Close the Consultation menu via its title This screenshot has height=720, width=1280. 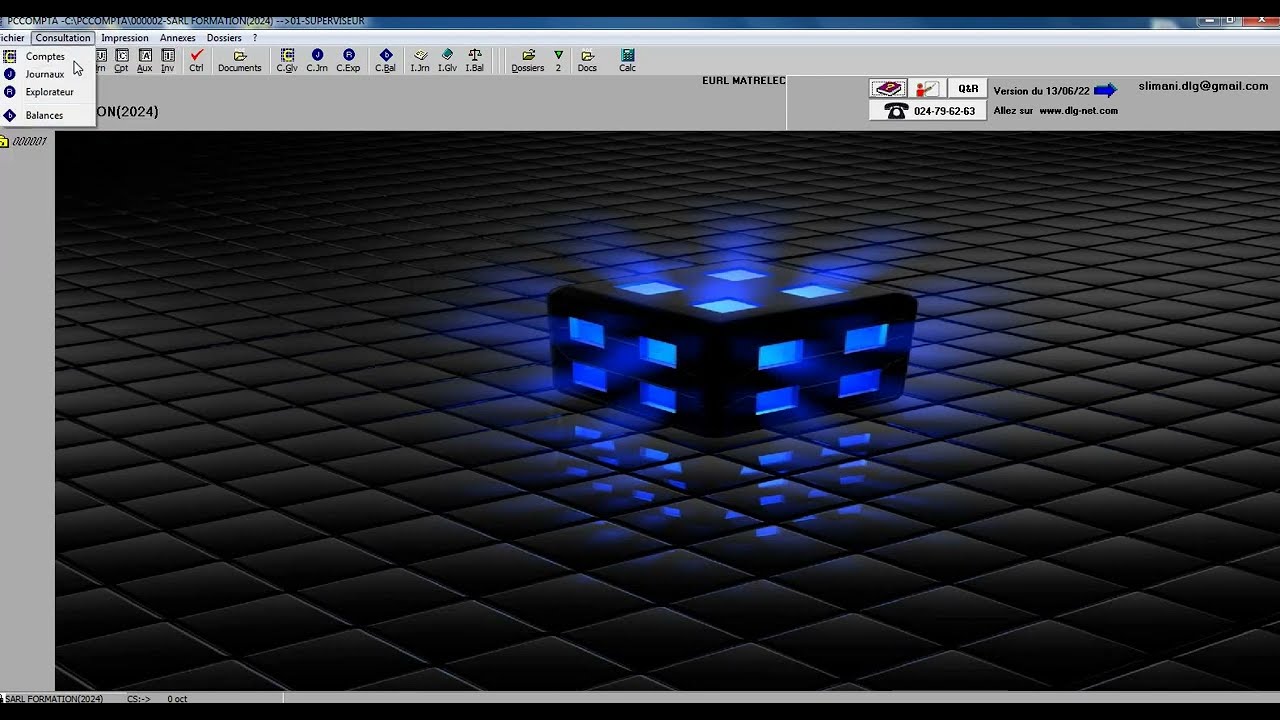(x=63, y=38)
